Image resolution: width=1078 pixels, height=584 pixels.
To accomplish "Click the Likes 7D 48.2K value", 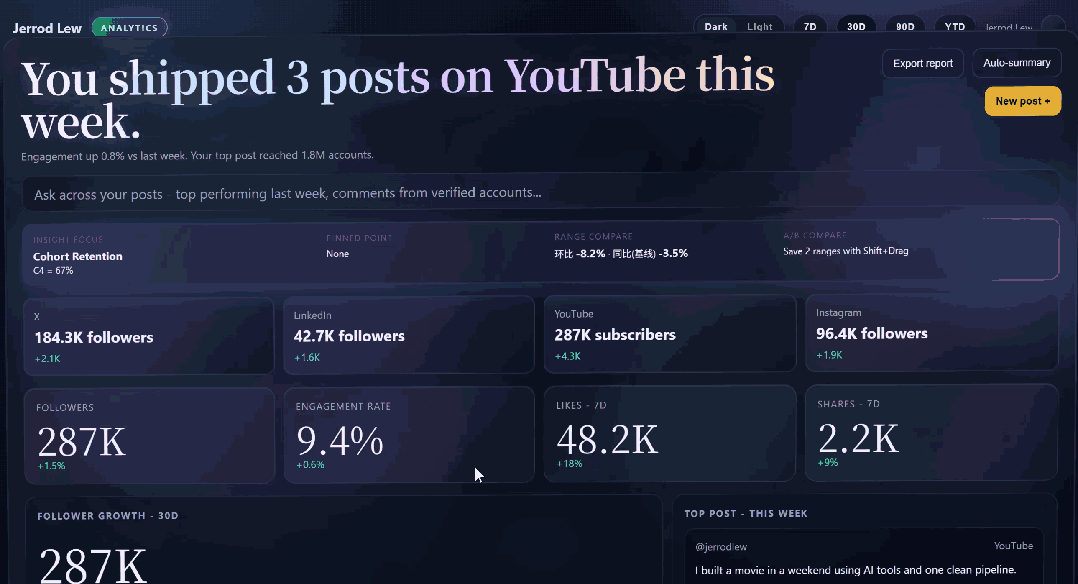I will pos(607,439).
